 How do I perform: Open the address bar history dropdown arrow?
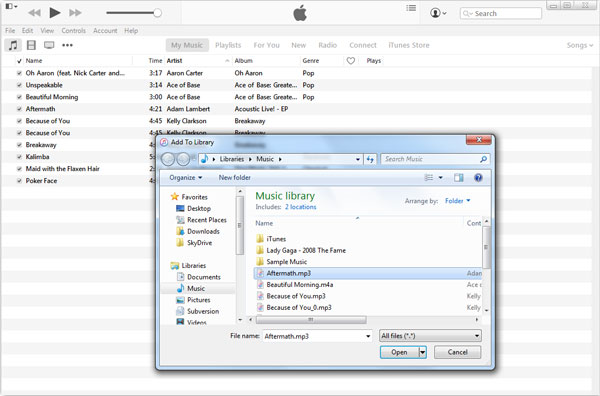click(x=357, y=159)
